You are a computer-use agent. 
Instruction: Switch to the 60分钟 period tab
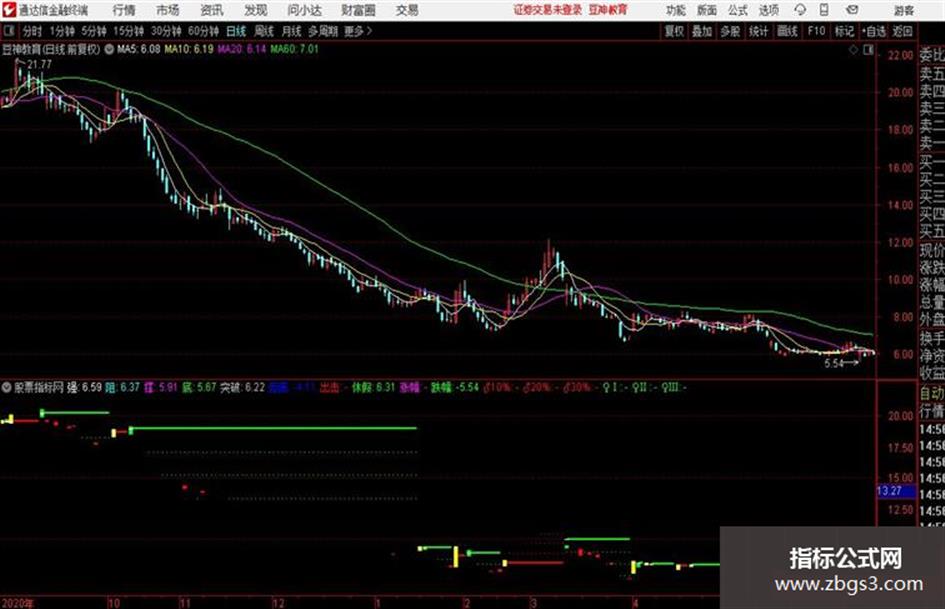[204, 31]
